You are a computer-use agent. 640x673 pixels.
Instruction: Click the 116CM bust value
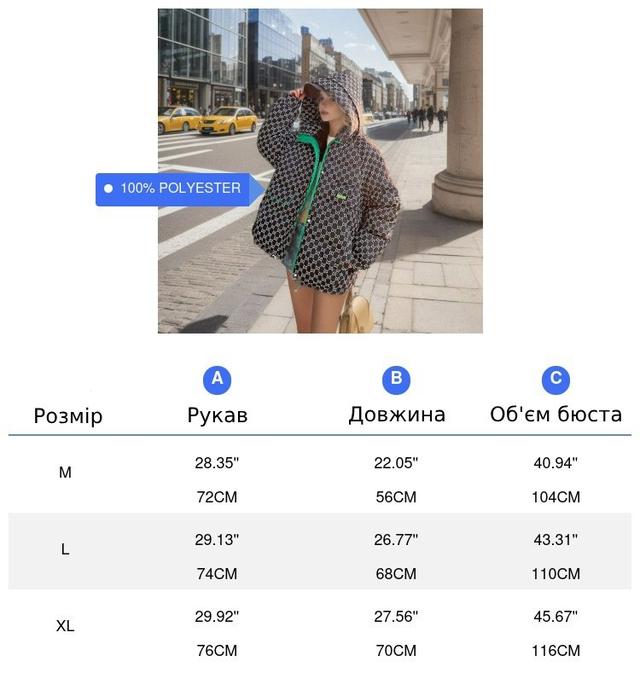556,650
